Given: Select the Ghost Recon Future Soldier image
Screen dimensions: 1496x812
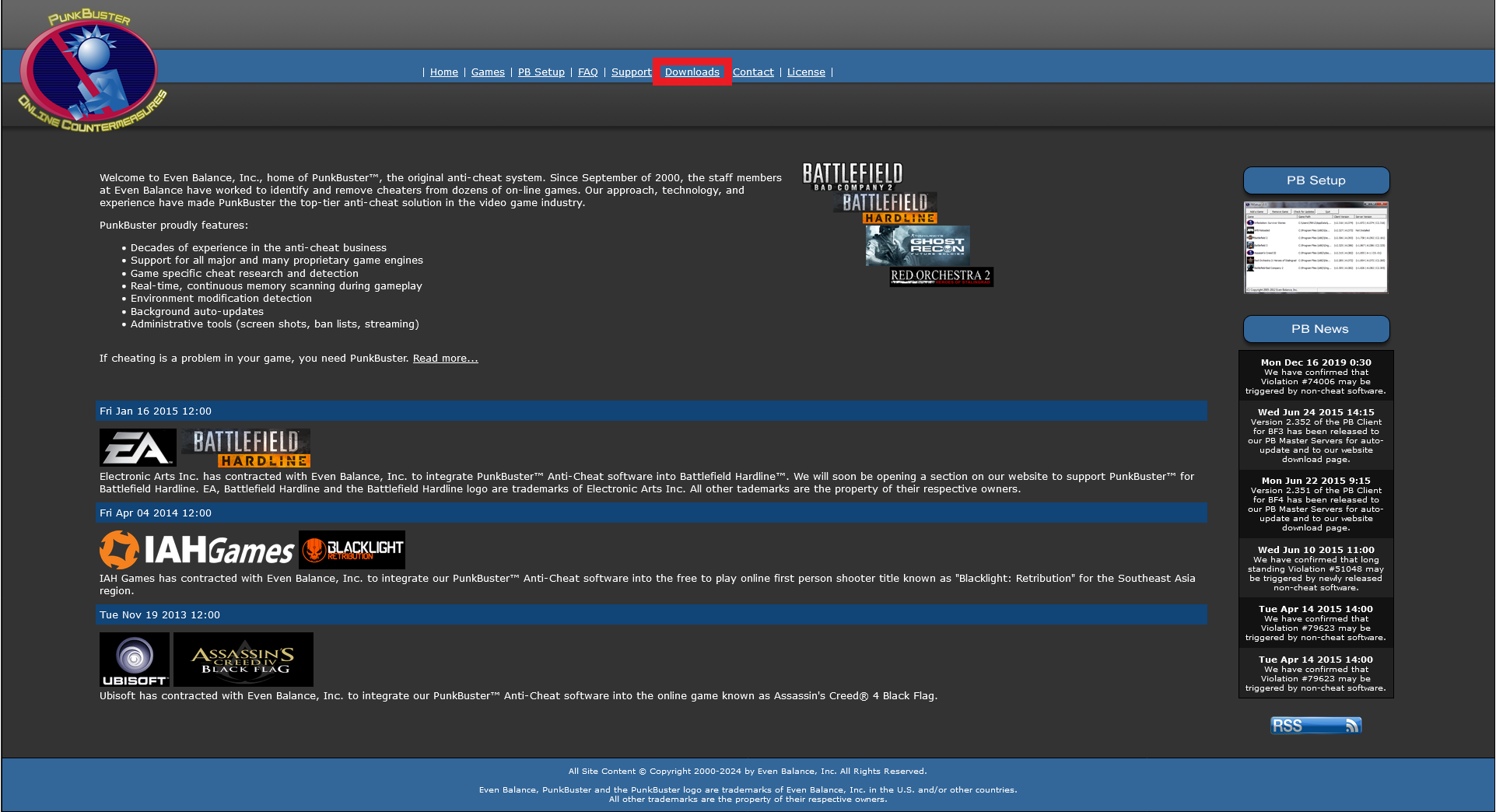Looking at the screenshot, I should click(918, 246).
